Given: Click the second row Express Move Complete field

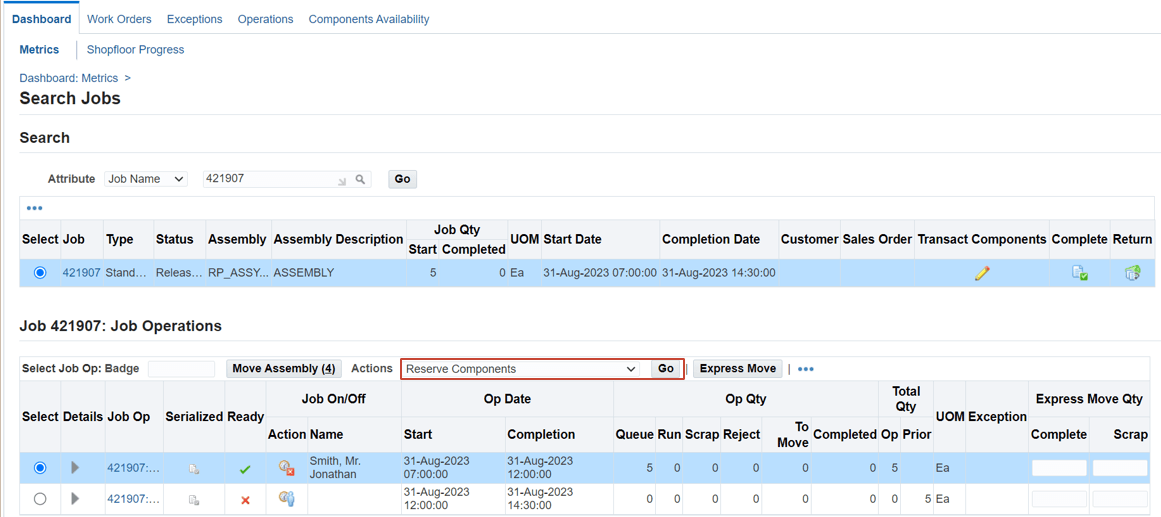Looking at the screenshot, I should pos(1059,499).
